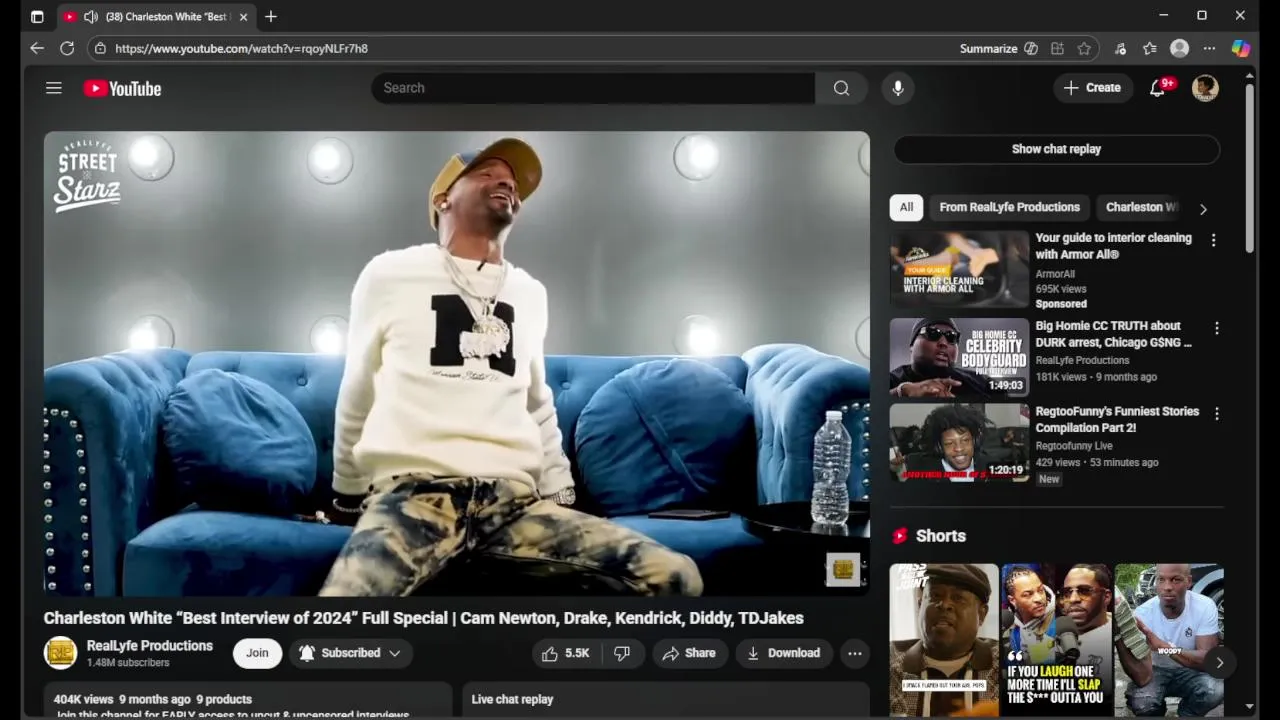Open Celebrity Bodyguard video thumbnail
This screenshot has width=1280, height=720.
(x=959, y=357)
